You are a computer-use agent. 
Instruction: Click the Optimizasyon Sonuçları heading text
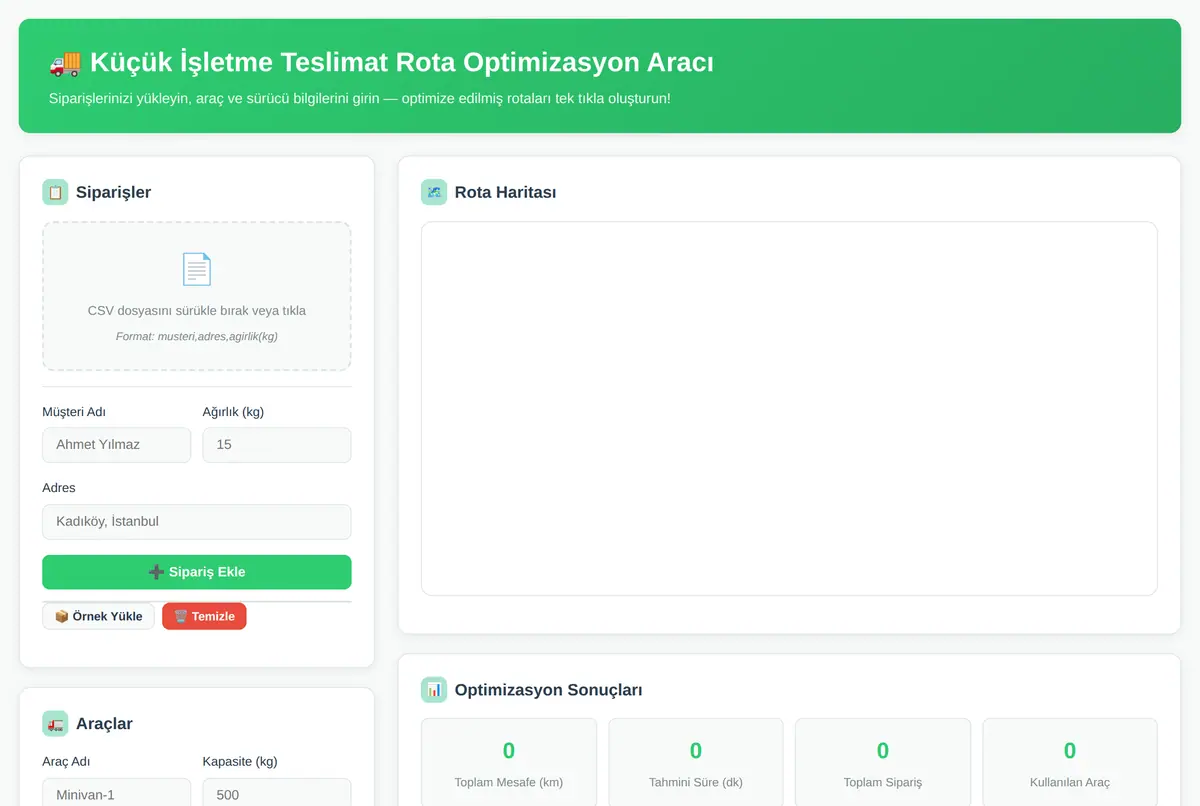[548, 689]
